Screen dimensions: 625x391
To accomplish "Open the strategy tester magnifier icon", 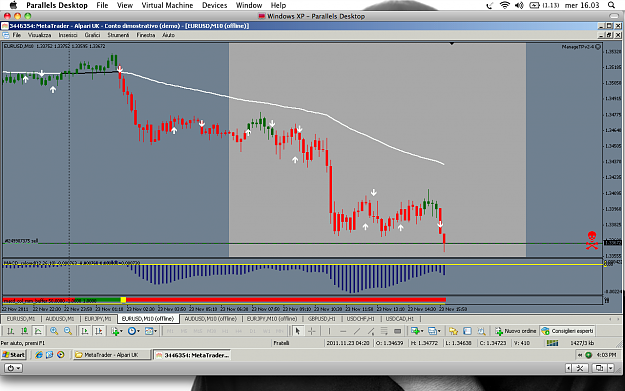I will pyautogui.click(x=482, y=331).
